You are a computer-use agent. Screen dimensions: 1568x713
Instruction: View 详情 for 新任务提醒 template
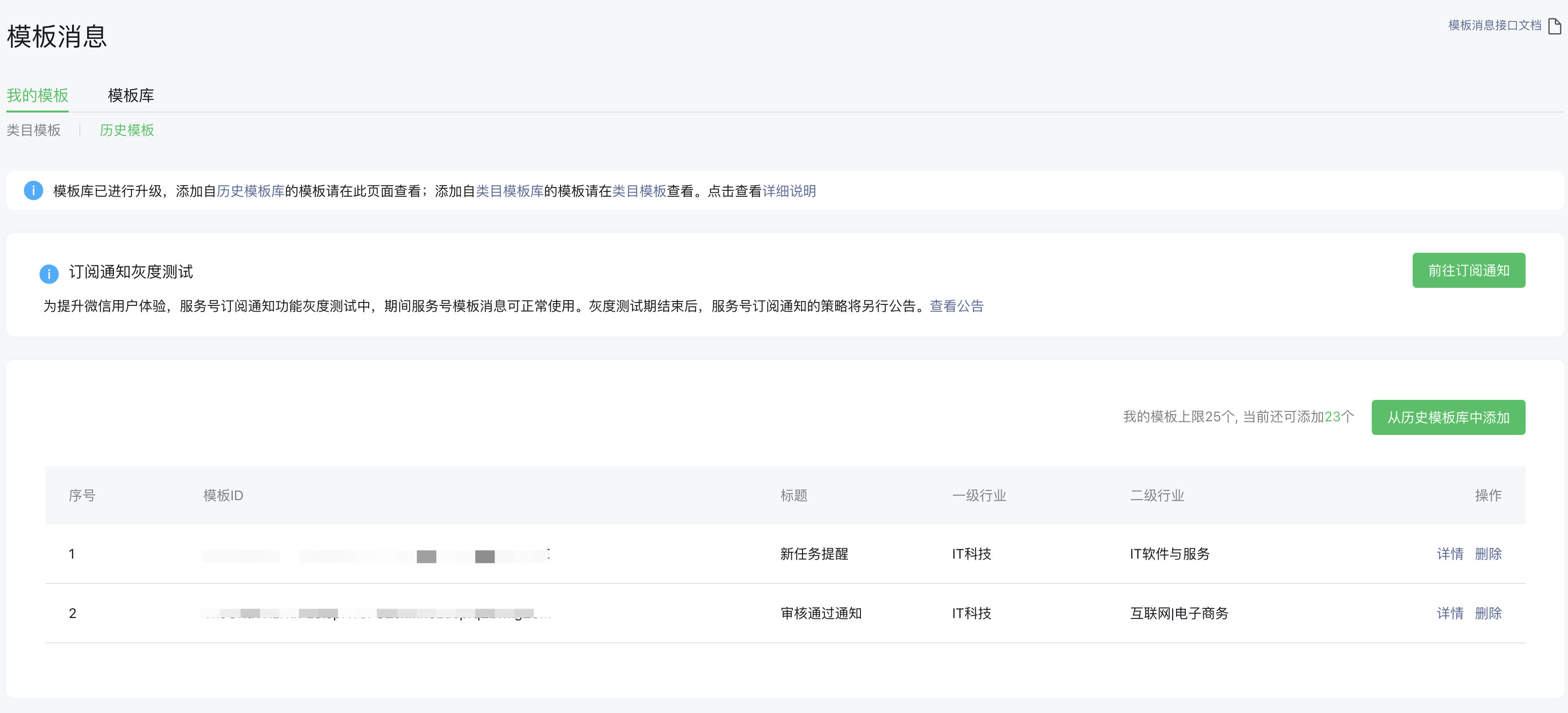coord(1450,554)
